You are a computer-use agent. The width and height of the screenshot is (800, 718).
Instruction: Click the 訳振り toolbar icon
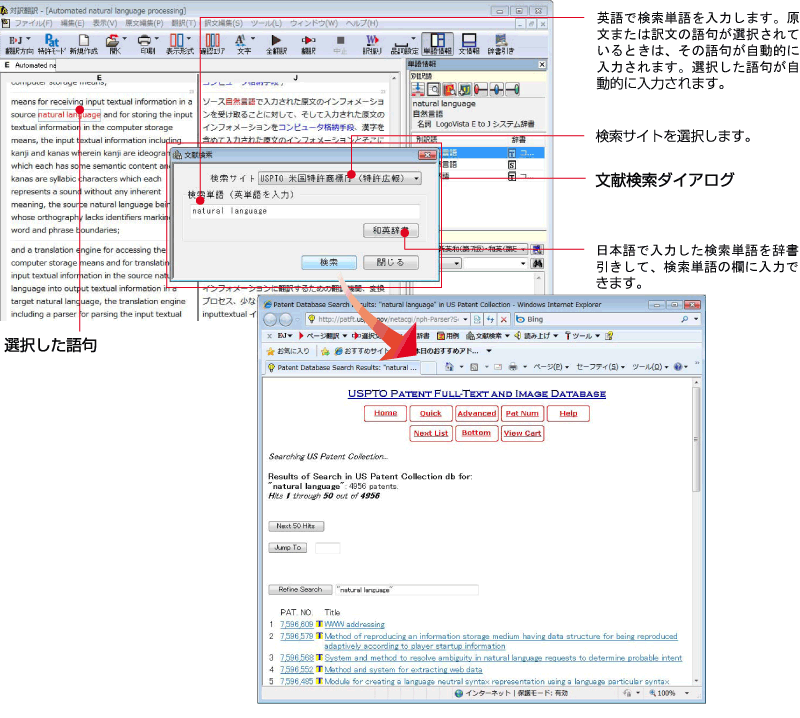(x=372, y=42)
